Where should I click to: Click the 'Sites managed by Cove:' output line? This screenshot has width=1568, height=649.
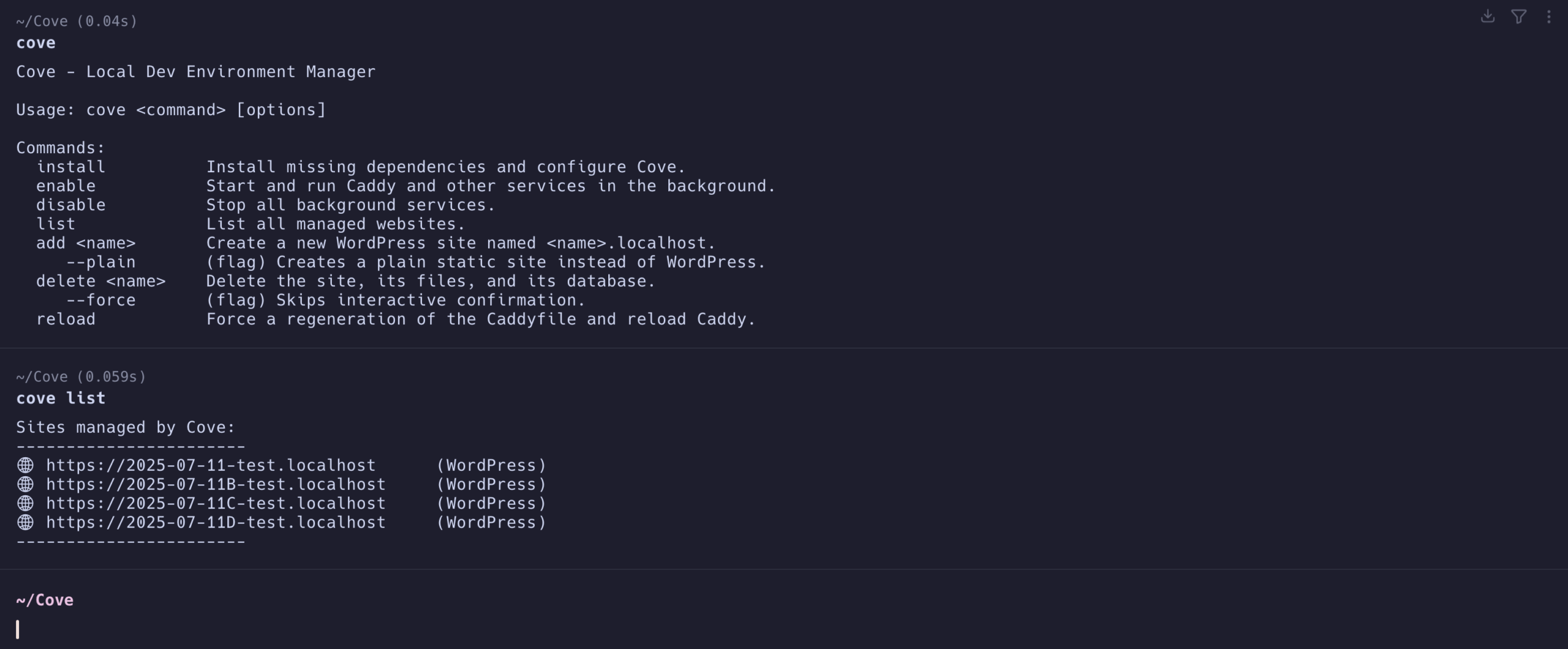(x=126, y=427)
